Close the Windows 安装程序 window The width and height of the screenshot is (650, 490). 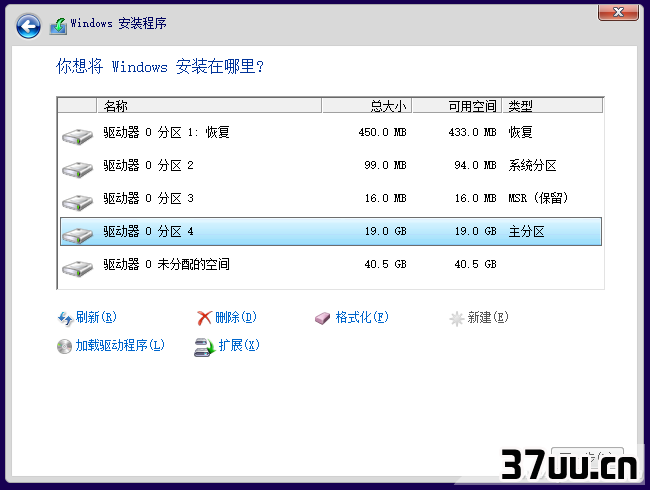pyautogui.click(x=618, y=12)
